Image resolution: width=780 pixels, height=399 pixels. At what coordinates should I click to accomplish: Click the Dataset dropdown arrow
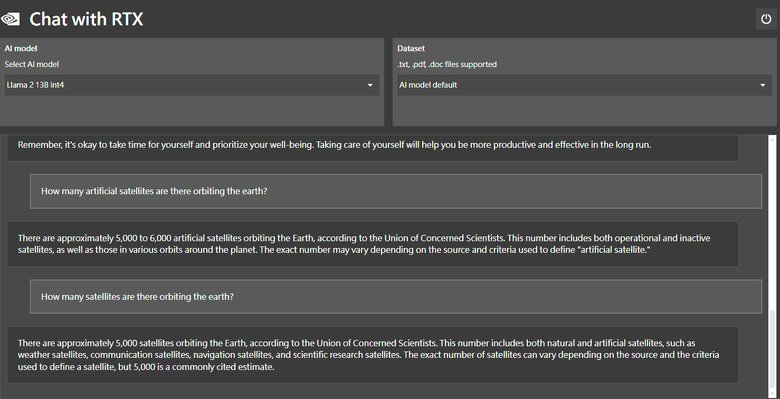pyautogui.click(x=763, y=85)
